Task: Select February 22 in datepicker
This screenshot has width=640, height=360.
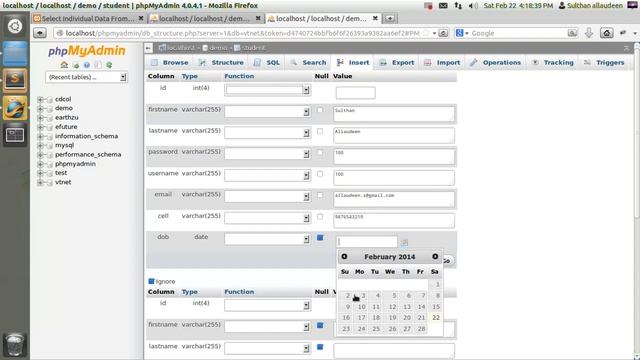Action: tap(436, 318)
